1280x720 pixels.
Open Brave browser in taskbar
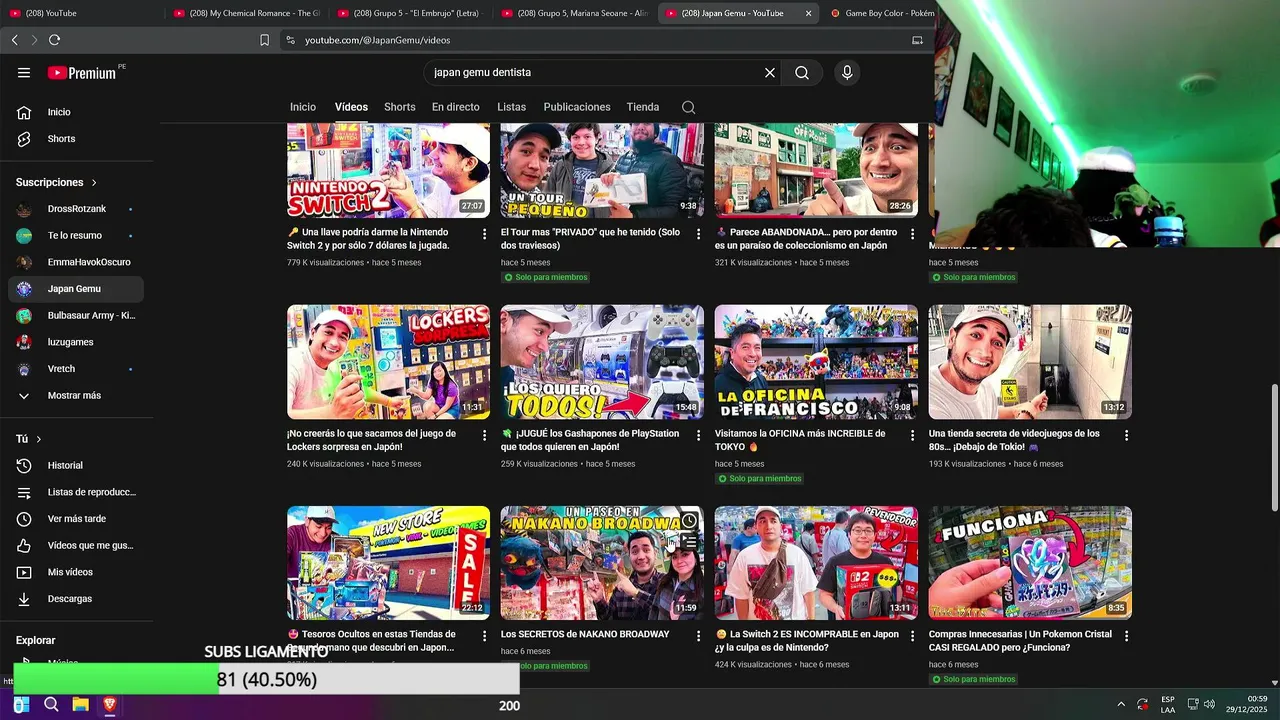(109, 705)
